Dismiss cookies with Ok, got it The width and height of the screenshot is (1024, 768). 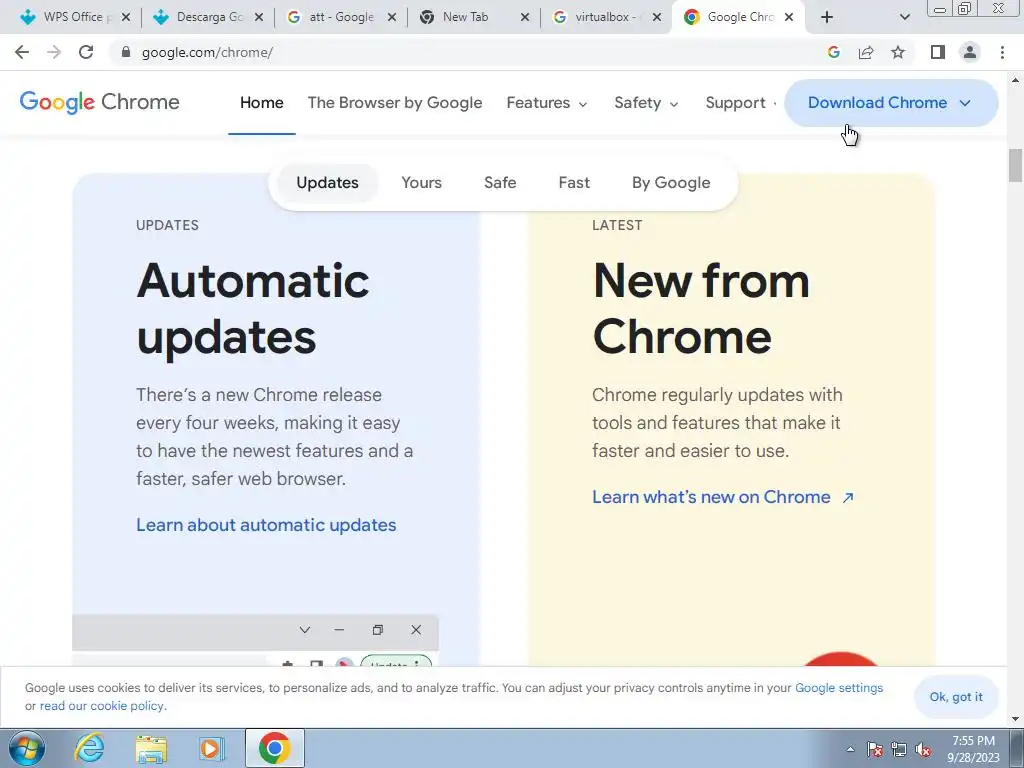click(x=956, y=697)
